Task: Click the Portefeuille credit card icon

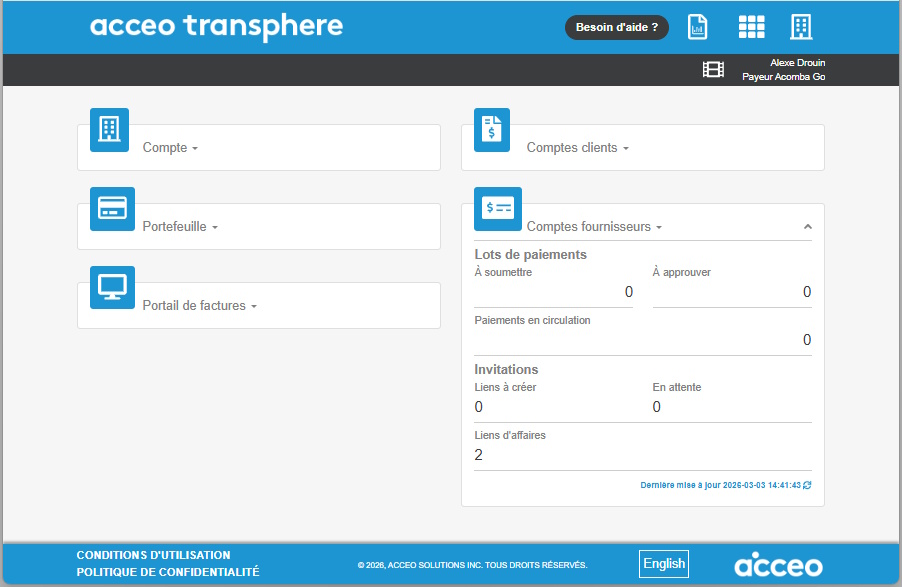Action: point(112,209)
